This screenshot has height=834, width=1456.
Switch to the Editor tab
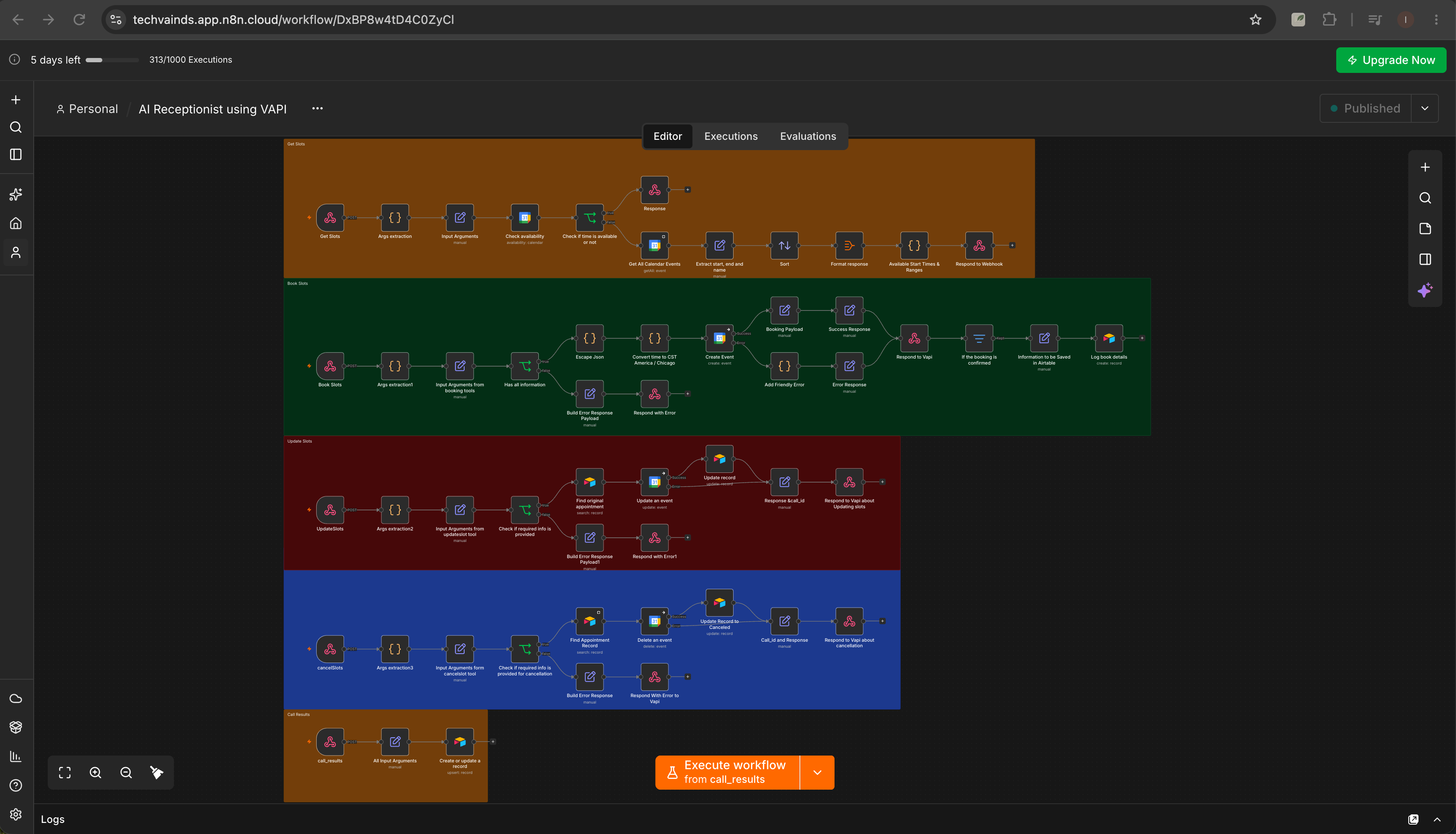(x=667, y=136)
